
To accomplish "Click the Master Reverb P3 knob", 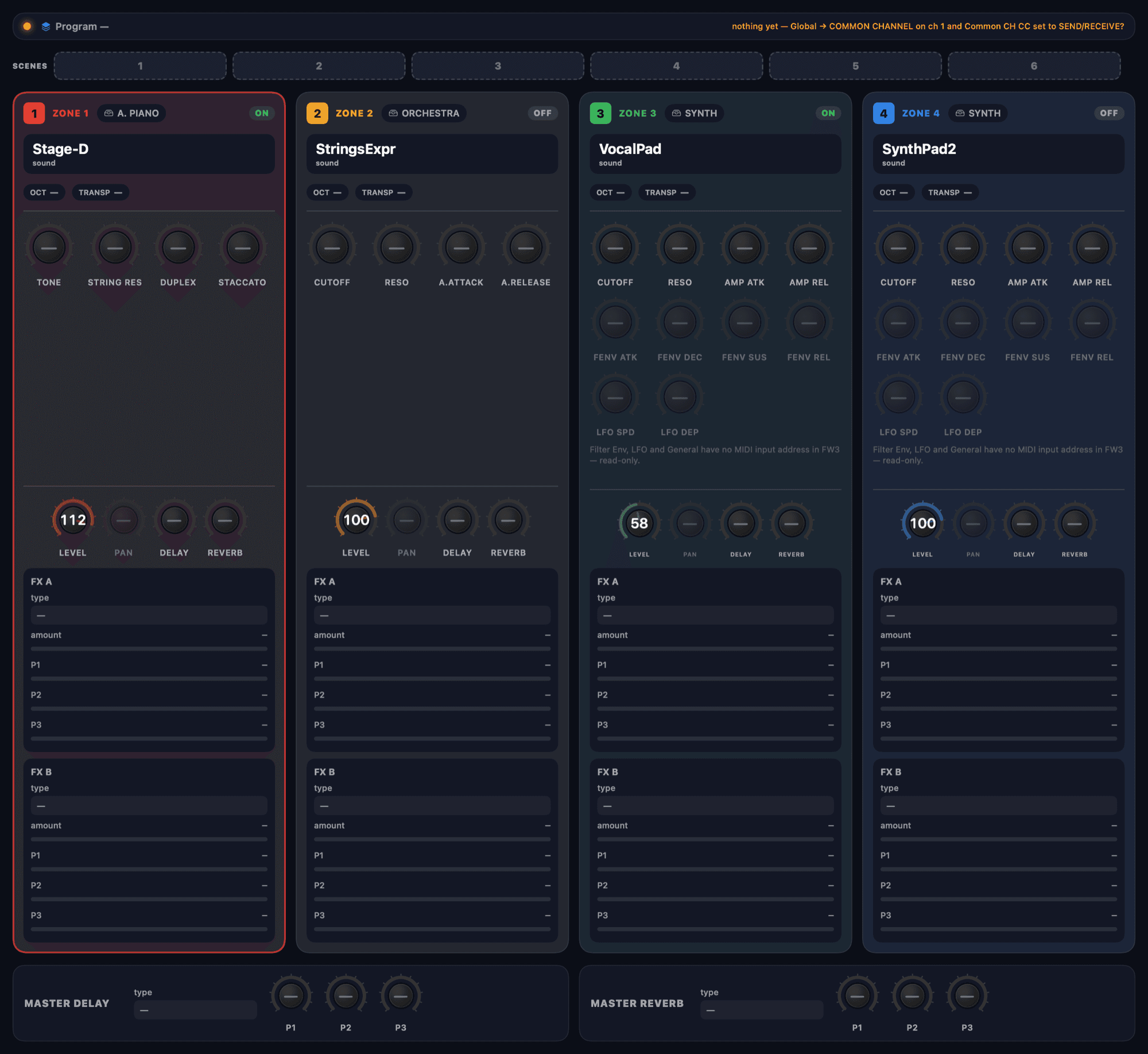I will pyautogui.click(x=967, y=996).
